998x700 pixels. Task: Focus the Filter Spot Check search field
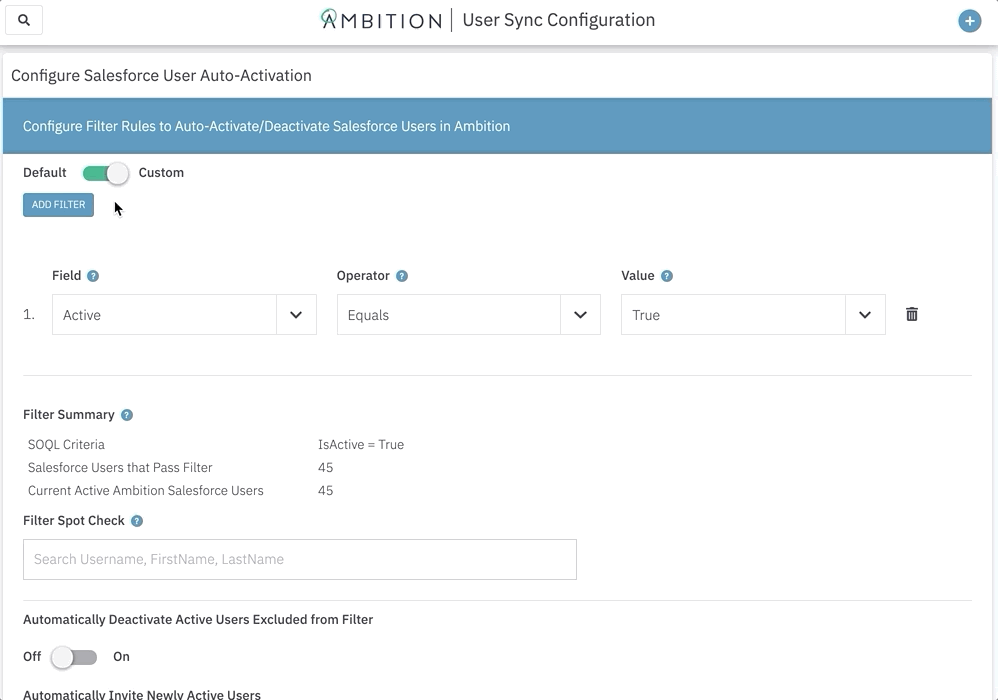[x=300, y=559]
